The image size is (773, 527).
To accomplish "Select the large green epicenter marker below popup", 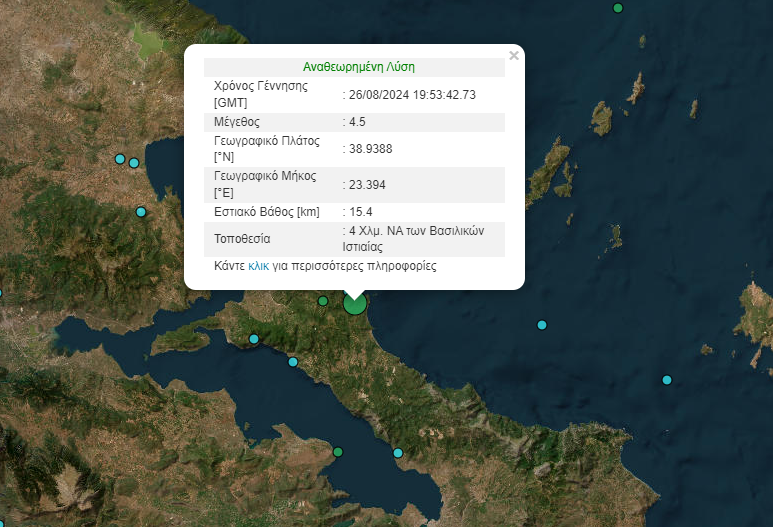I will [354, 303].
